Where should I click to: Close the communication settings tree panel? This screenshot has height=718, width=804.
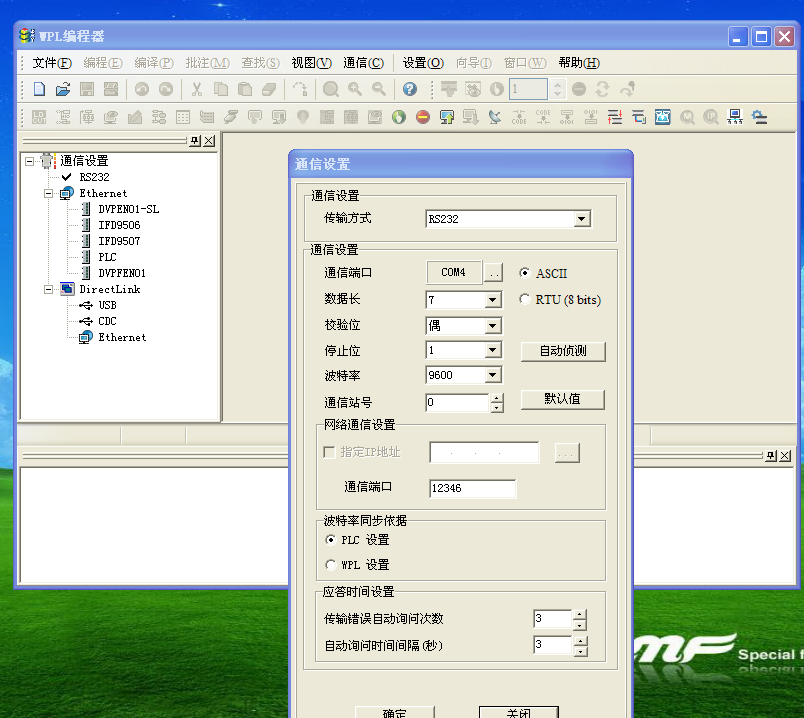209,141
